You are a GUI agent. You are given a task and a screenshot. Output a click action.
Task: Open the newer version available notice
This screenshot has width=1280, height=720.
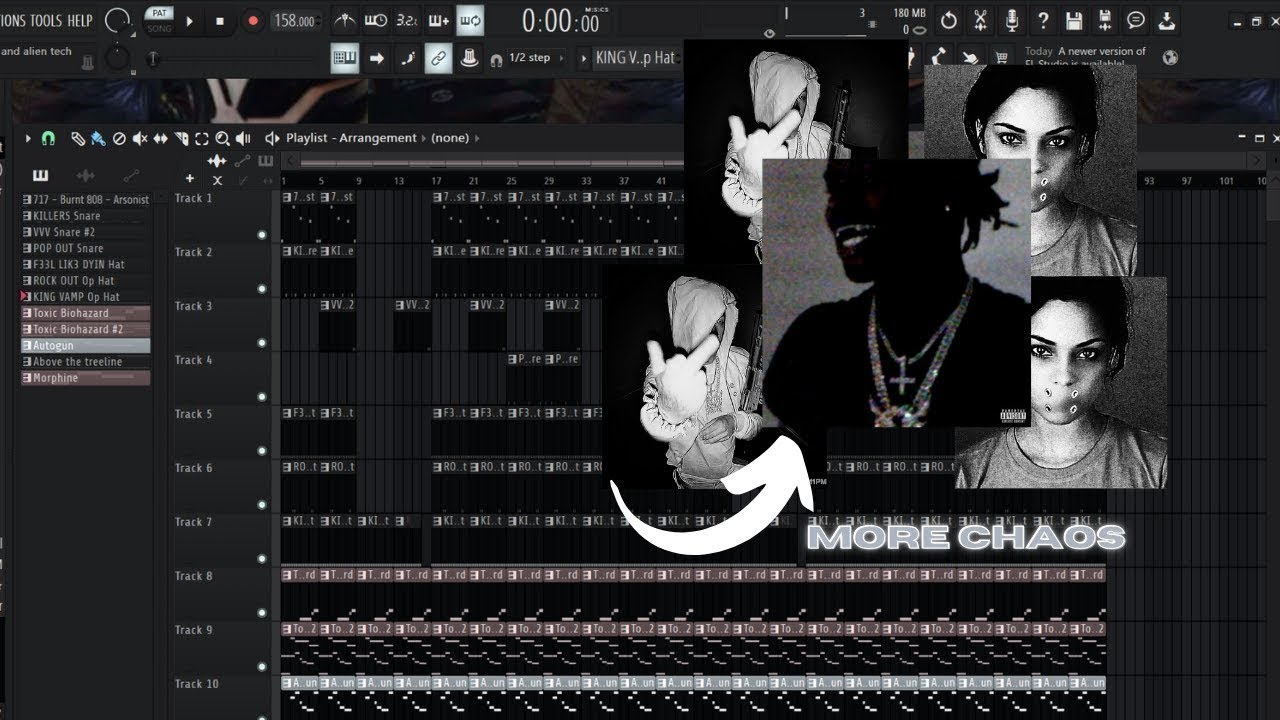point(1086,57)
